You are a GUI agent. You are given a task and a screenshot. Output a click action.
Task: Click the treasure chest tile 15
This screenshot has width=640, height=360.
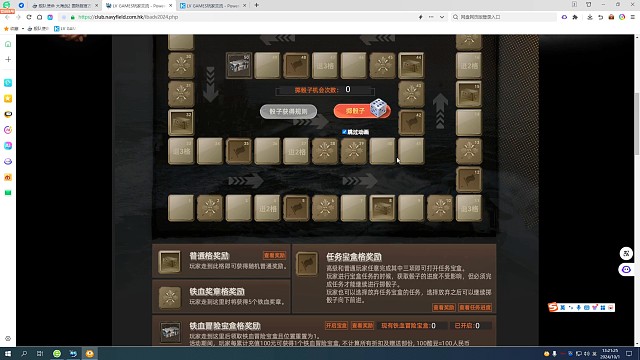click(x=469, y=94)
